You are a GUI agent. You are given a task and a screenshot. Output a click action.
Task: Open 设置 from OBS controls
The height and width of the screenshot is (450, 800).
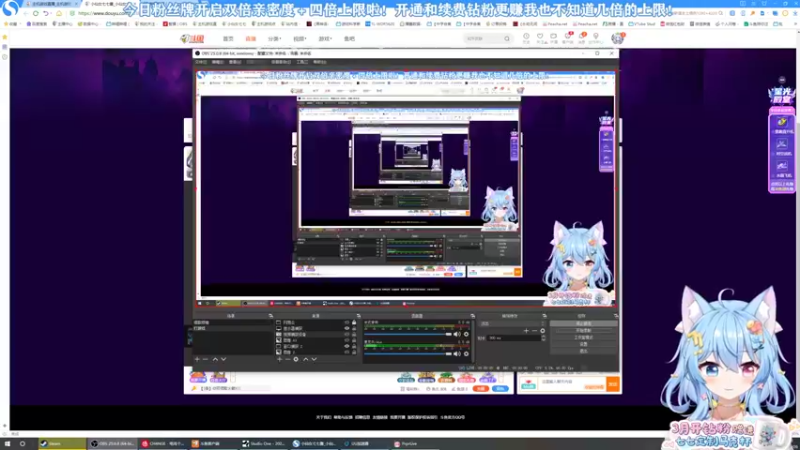point(583,344)
